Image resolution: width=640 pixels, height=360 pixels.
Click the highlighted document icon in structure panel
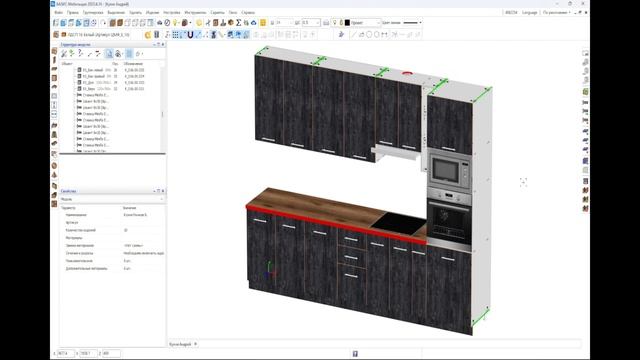(109, 53)
